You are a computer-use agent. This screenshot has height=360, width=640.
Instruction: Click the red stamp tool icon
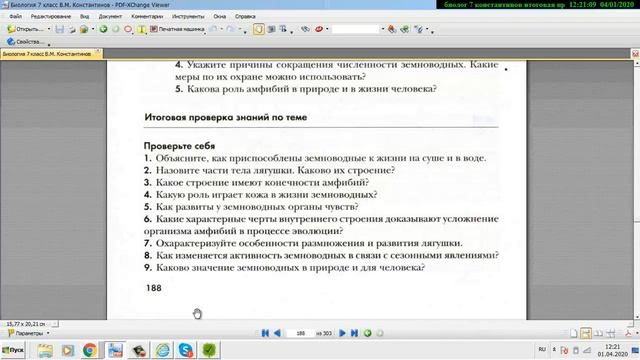click(x=319, y=29)
